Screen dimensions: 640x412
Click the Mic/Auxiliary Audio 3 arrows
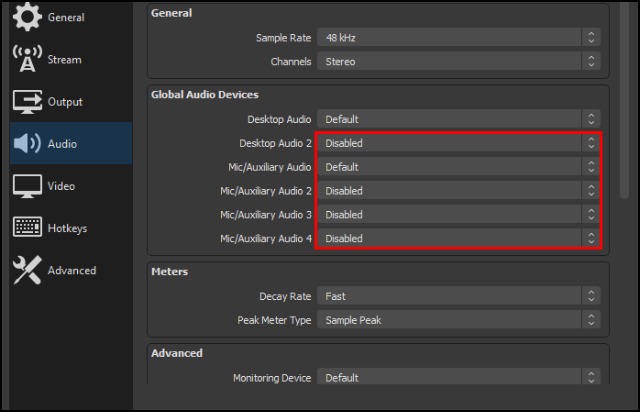[591, 214]
